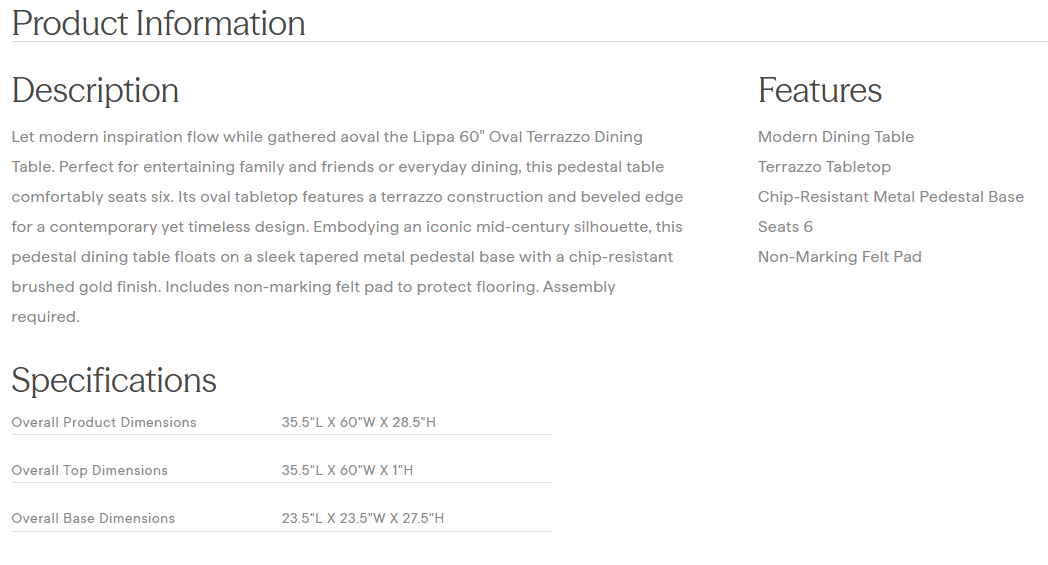The height and width of the screenshot is (565, 1048).
Task: Click the 35.5"L X 60"W X 28.5"H value
Action: tap(358, 422)
